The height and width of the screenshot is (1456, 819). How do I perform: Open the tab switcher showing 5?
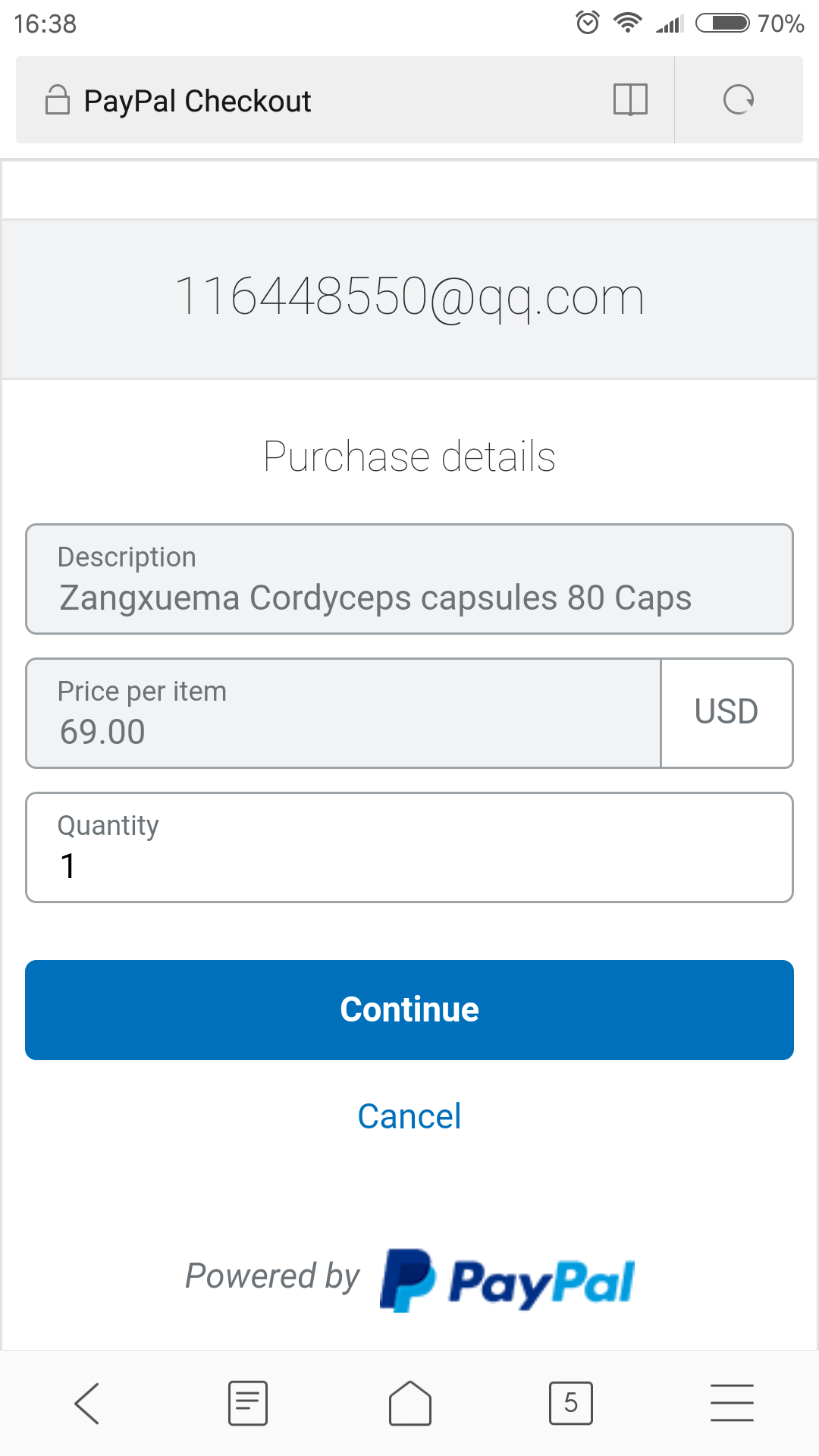(571, 1403)
